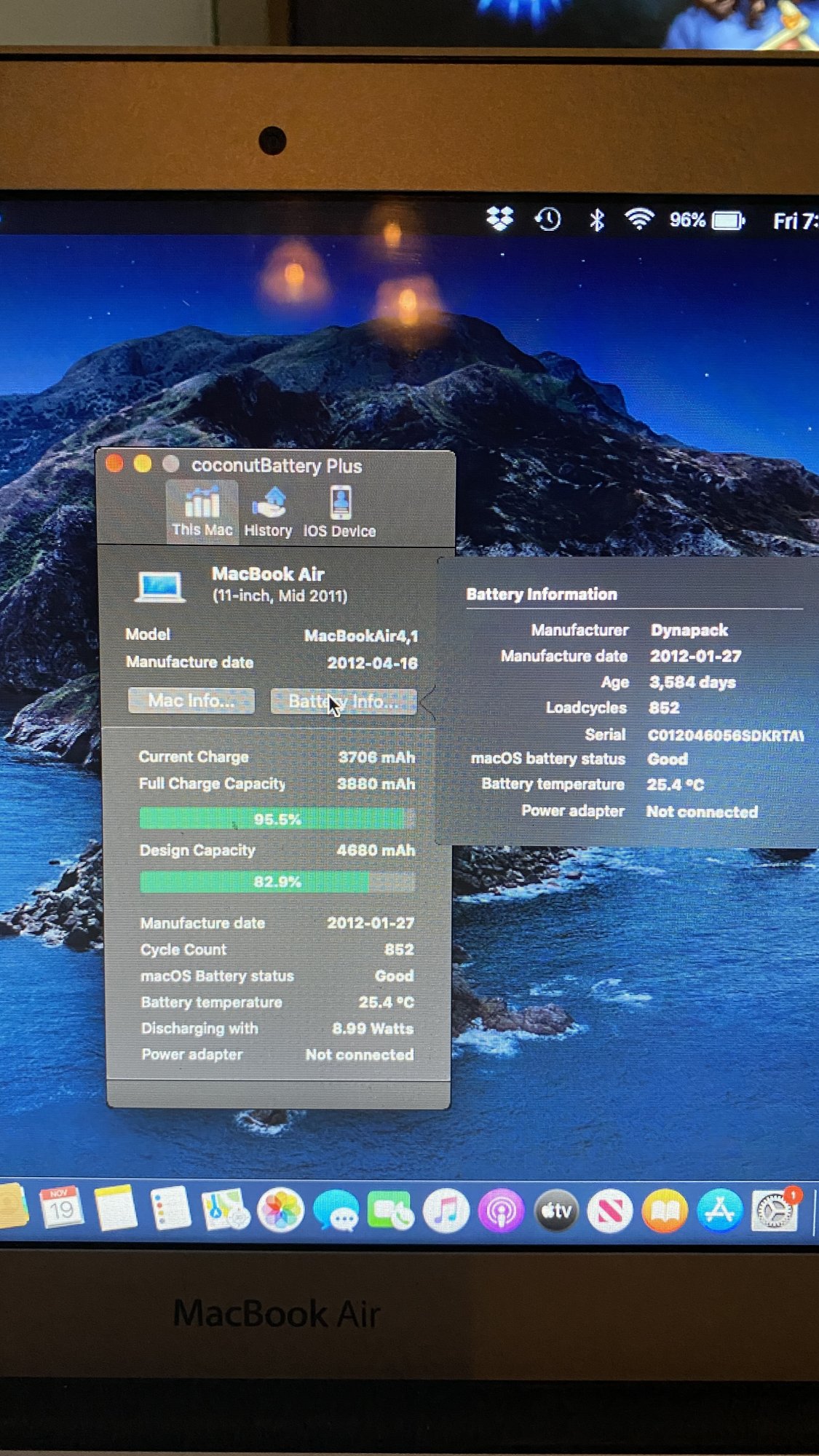819x1456 pixels.
Task: Click the Mac Info... button
Action: (191, 700)
